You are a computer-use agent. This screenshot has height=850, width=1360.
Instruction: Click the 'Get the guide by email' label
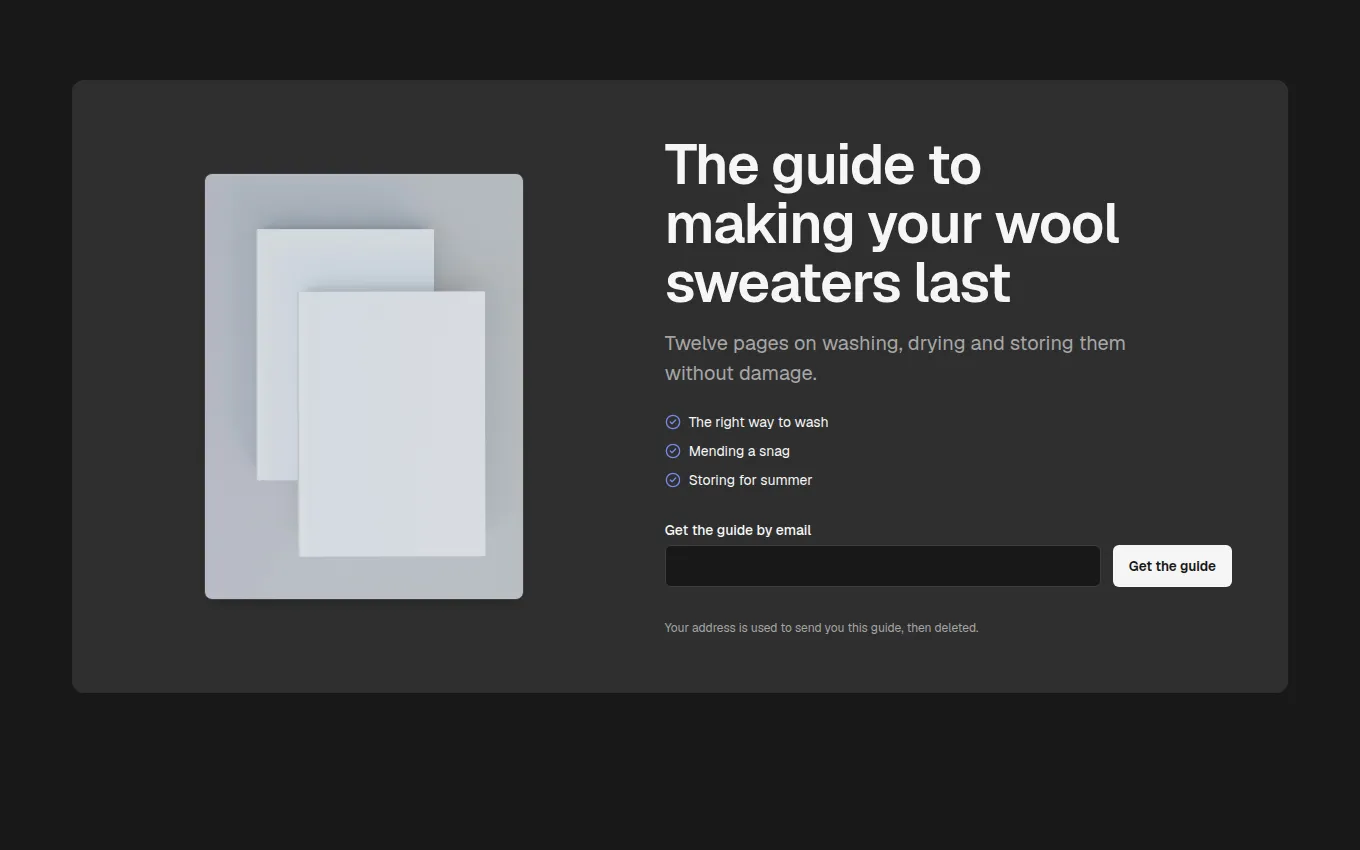738,530
